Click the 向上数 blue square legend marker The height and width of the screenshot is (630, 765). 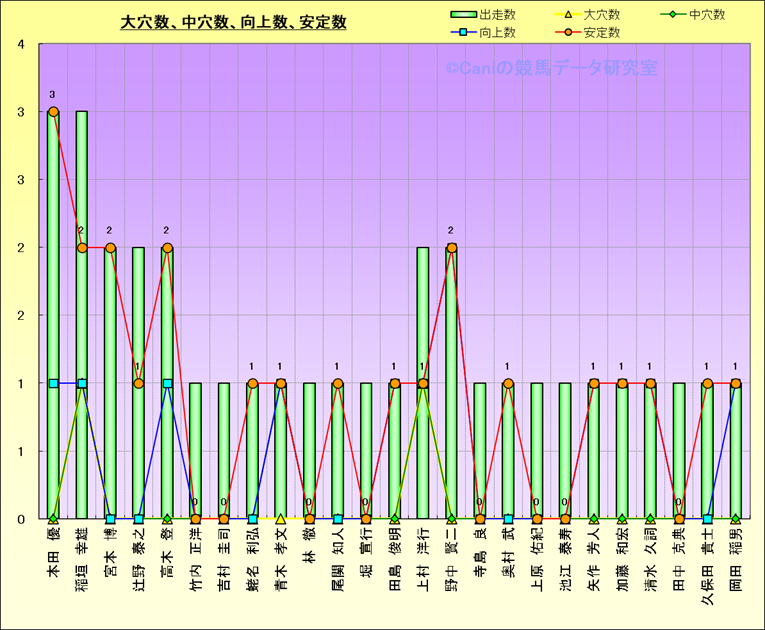[463, 33]
